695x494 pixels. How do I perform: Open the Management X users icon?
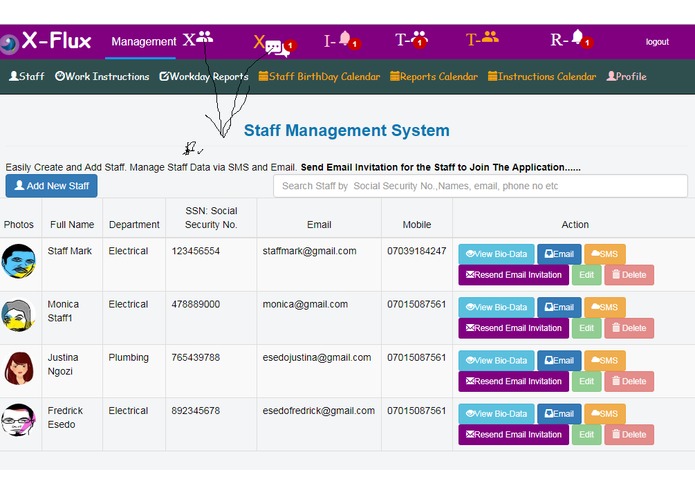click(198, 39)
